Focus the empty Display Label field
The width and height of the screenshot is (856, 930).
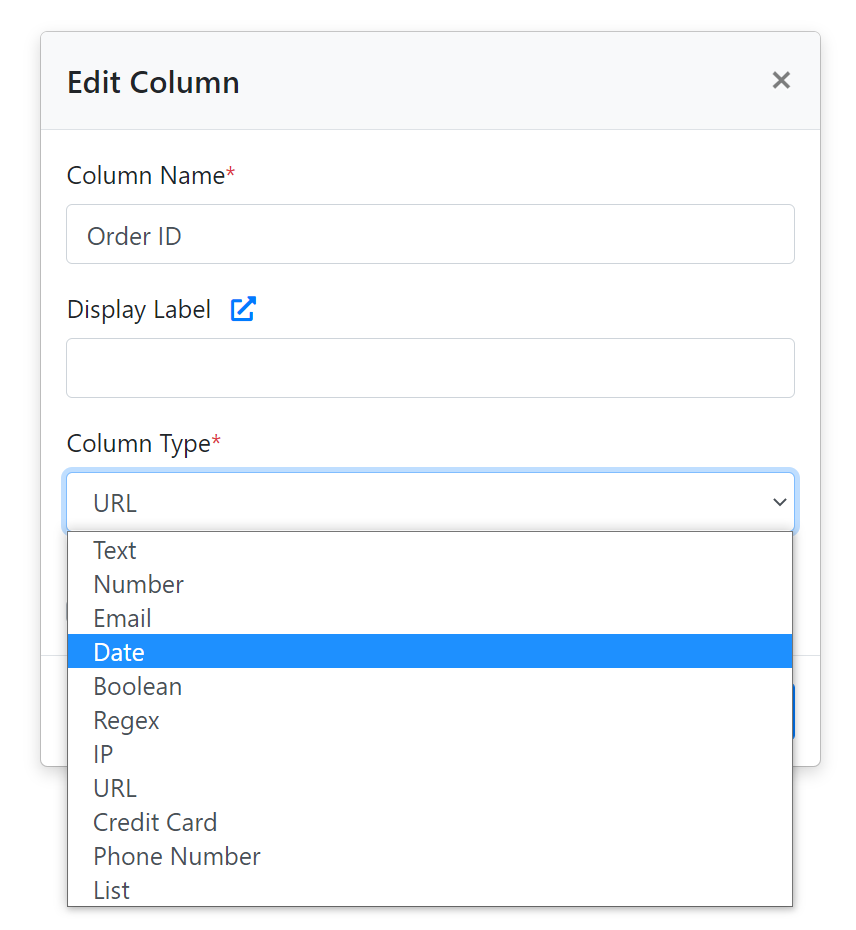[x=430, y=368]
